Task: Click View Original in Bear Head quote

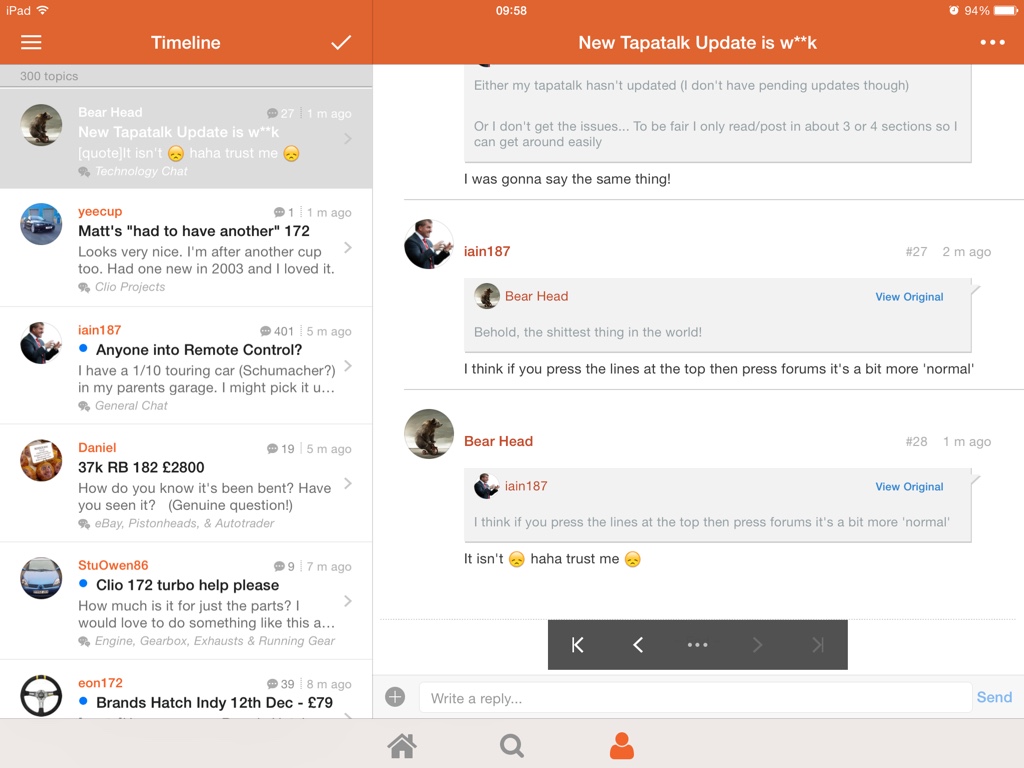Action: 909,297
